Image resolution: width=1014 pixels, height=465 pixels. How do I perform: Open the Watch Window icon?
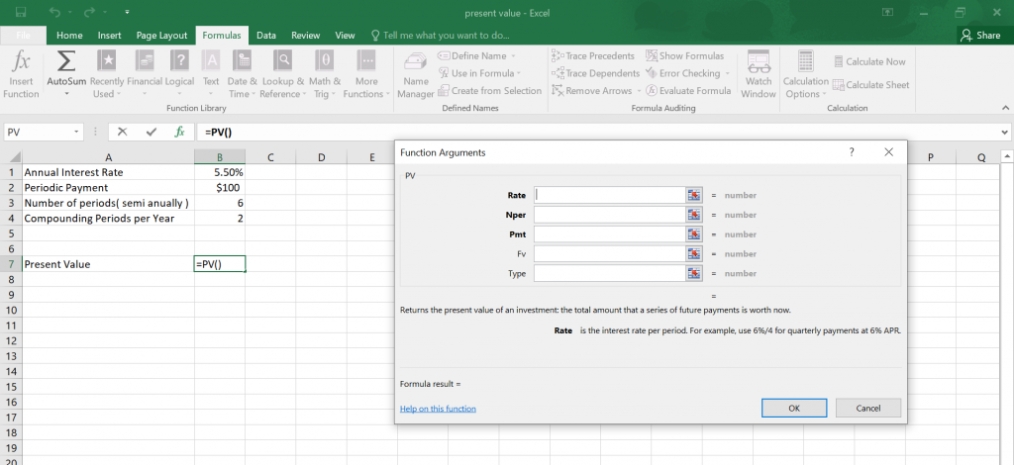pos(759,62)
